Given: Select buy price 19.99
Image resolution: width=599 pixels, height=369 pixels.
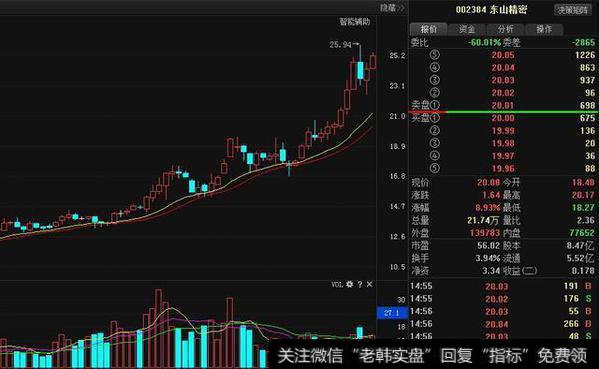Looking at the screenshot, I should [503, 131].
